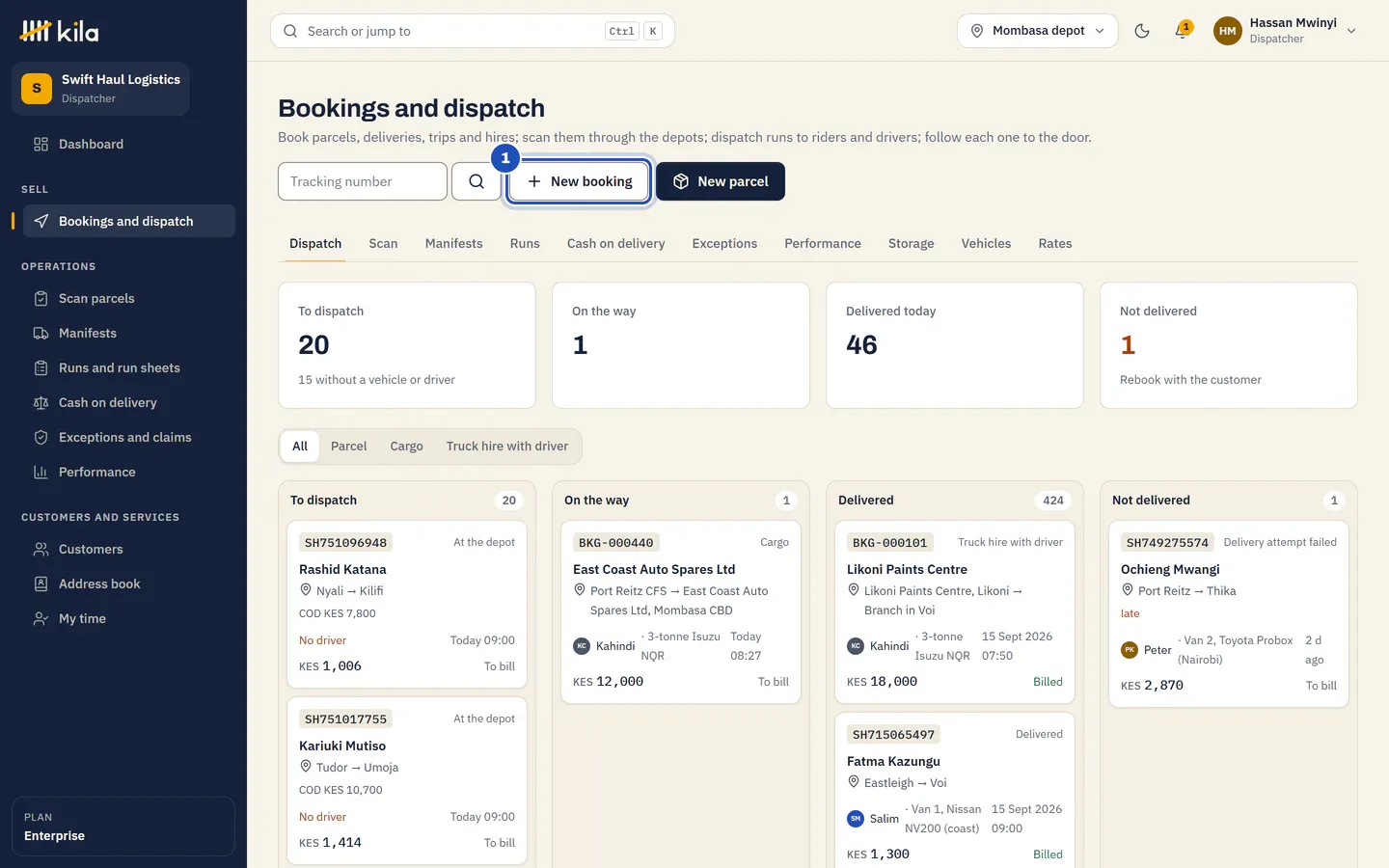Select the All booking type filter
This screenshot has height=868, width=1389.
[300, 447]
